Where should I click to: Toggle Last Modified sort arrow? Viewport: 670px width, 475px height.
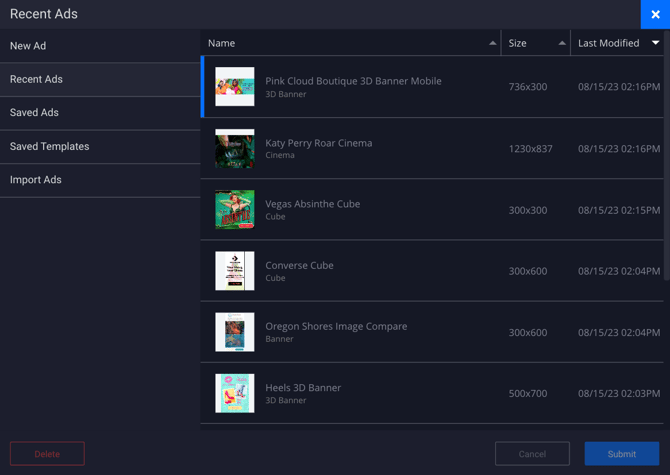click(655, 43)
